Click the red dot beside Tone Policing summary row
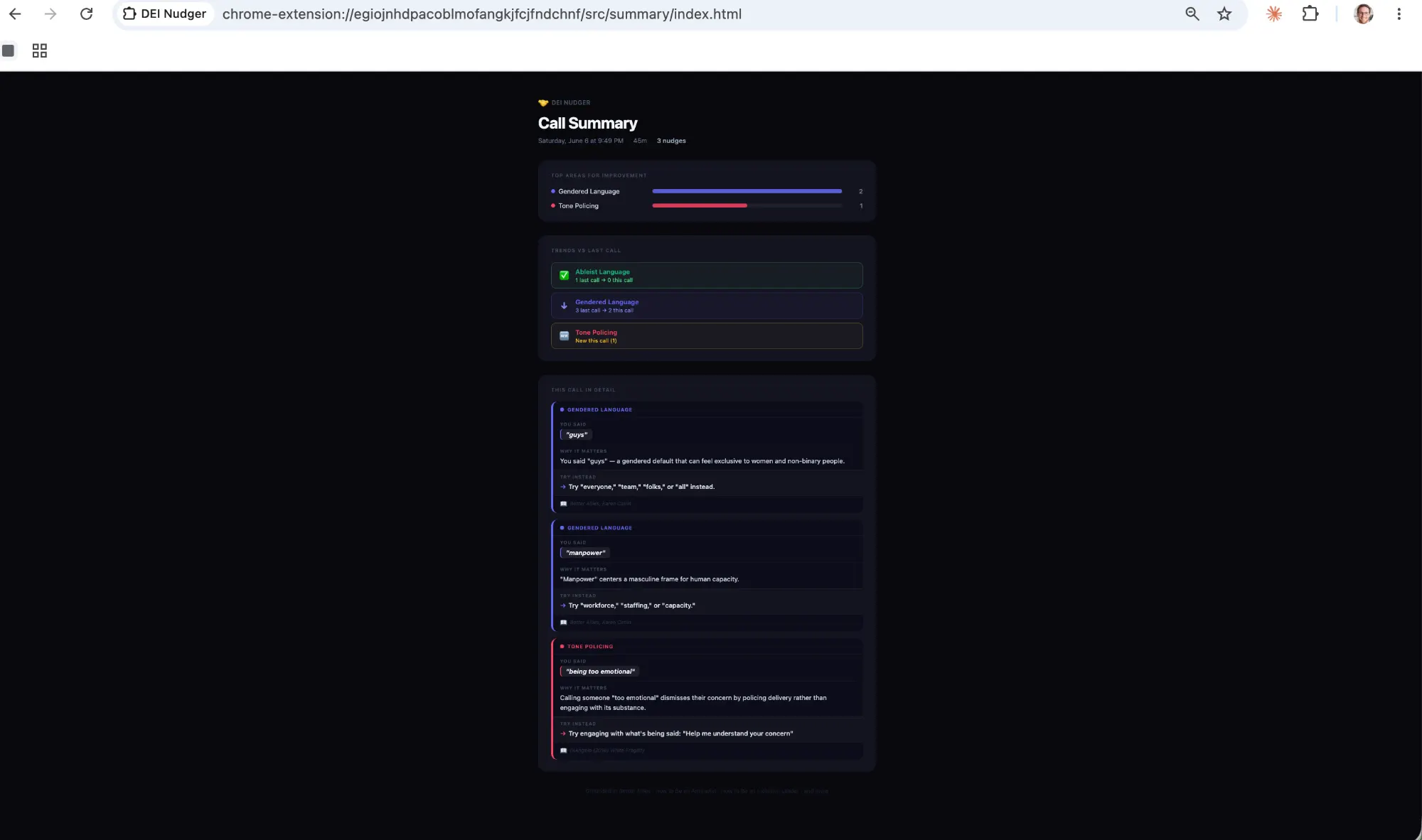The height and width of the screenshot is (840, 1422). coord(553,206)
